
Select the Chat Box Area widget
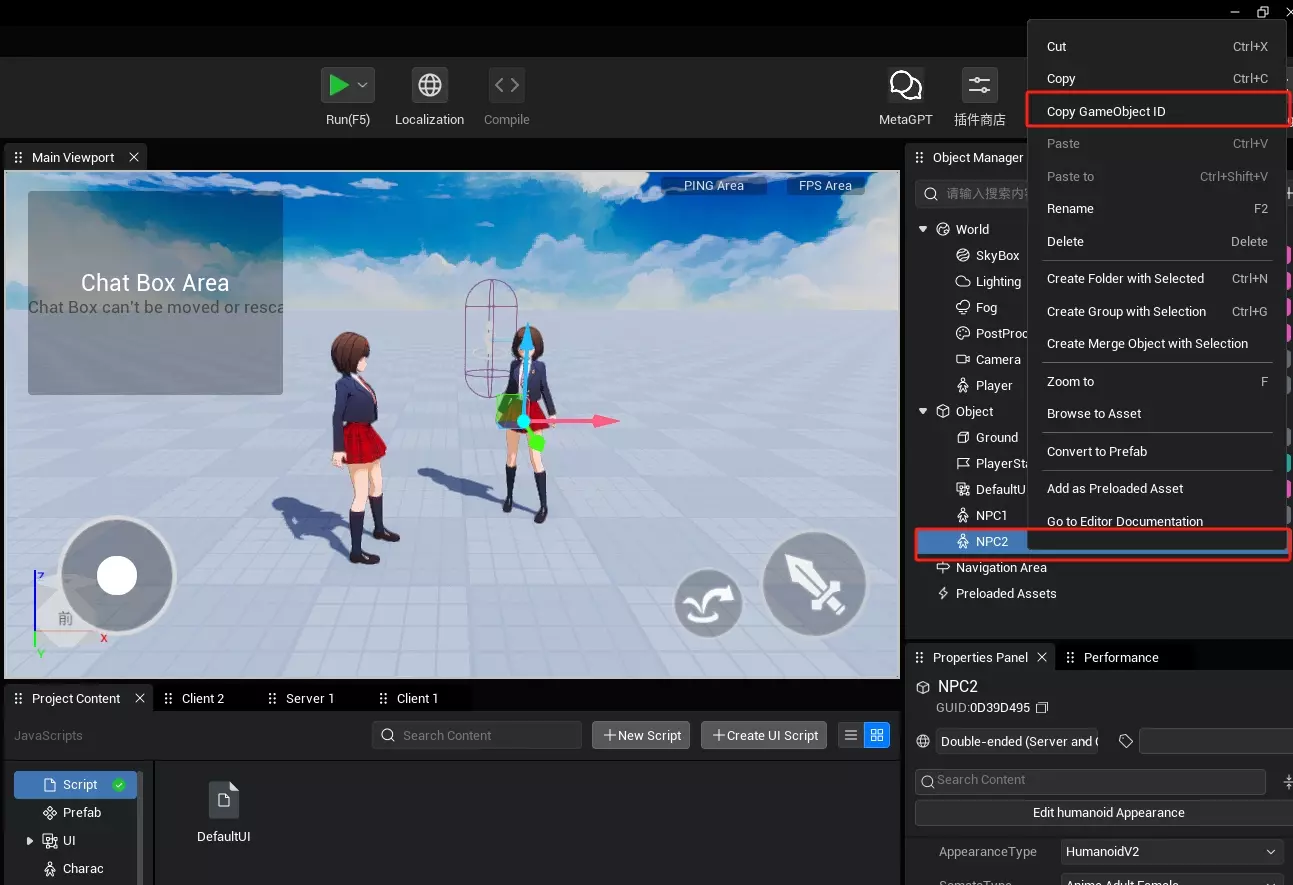click(155, 293)
